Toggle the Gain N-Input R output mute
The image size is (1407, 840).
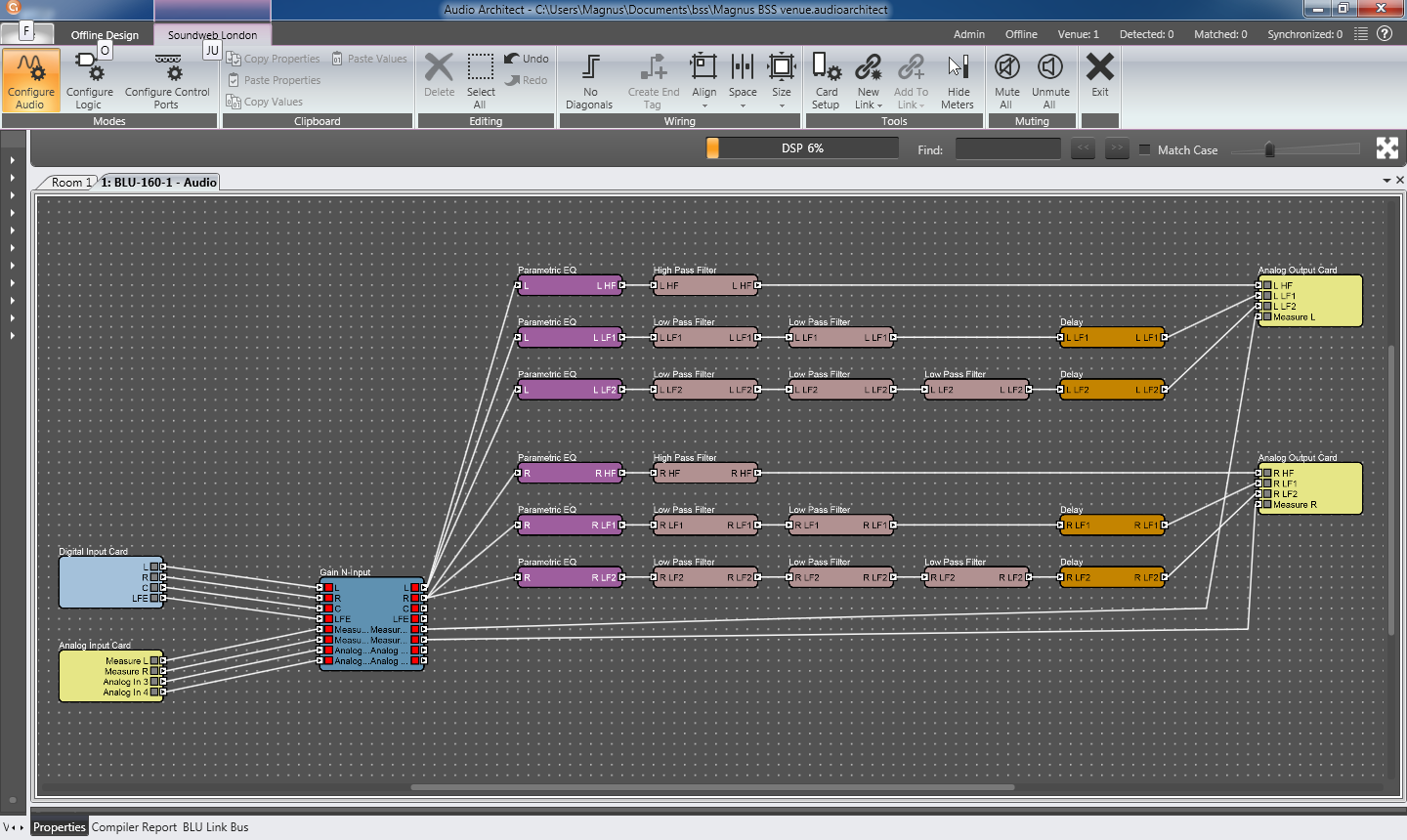coord(415,598)
